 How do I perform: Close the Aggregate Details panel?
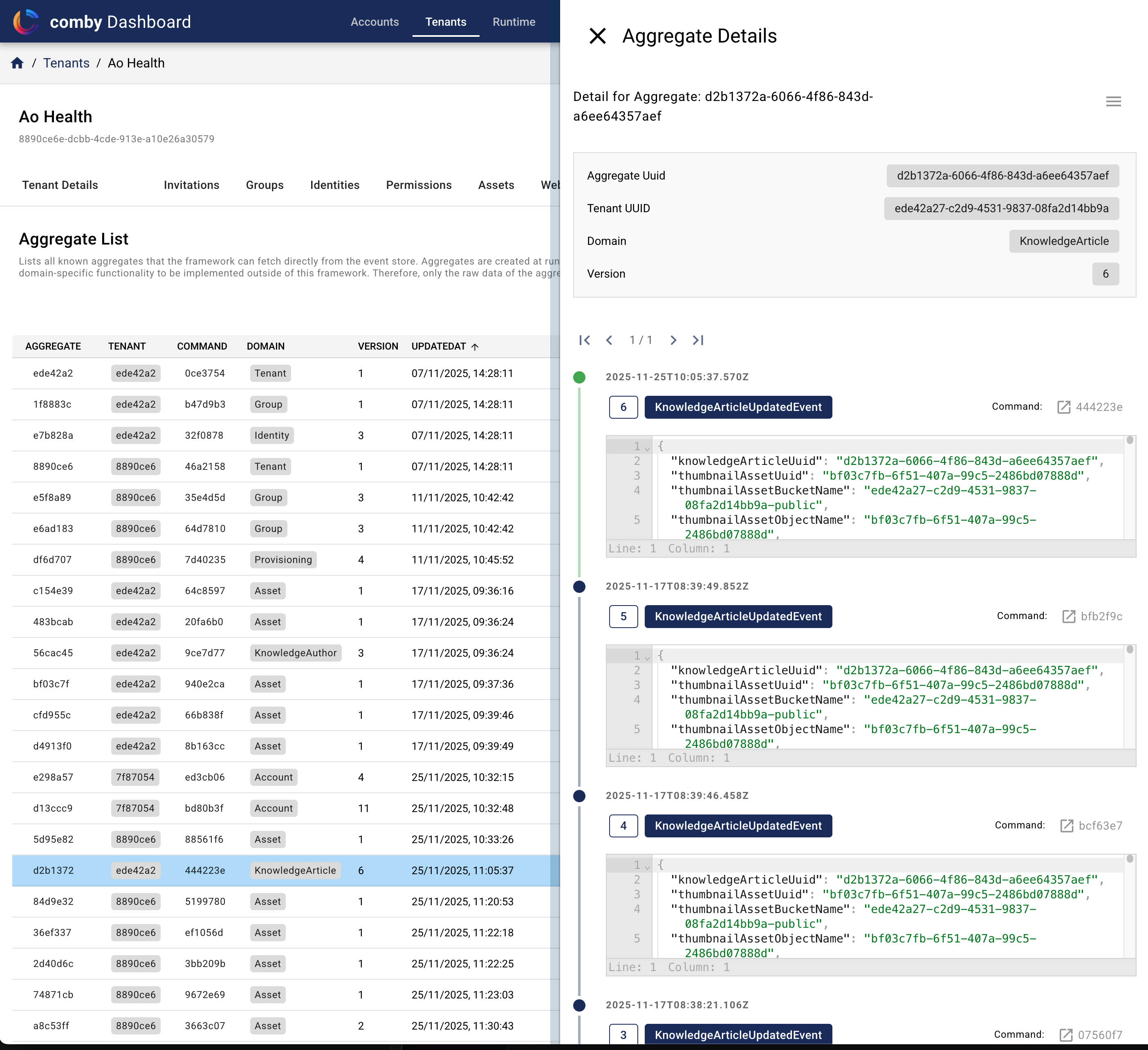597,36
